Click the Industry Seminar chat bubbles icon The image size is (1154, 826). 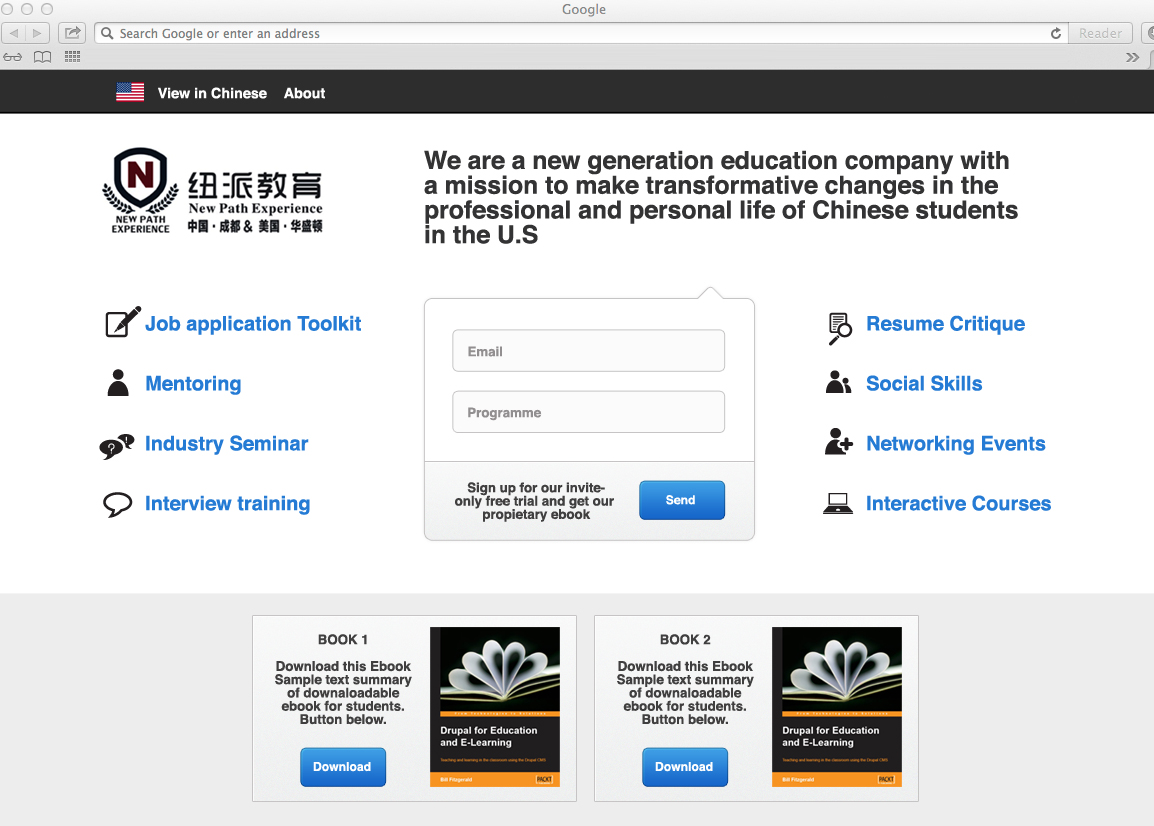117,446
